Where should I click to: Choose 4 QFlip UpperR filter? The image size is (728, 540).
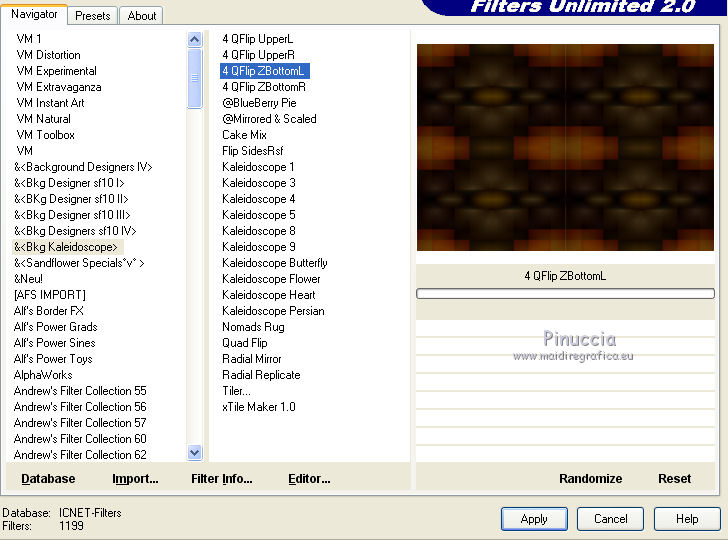tap(258, 55)
